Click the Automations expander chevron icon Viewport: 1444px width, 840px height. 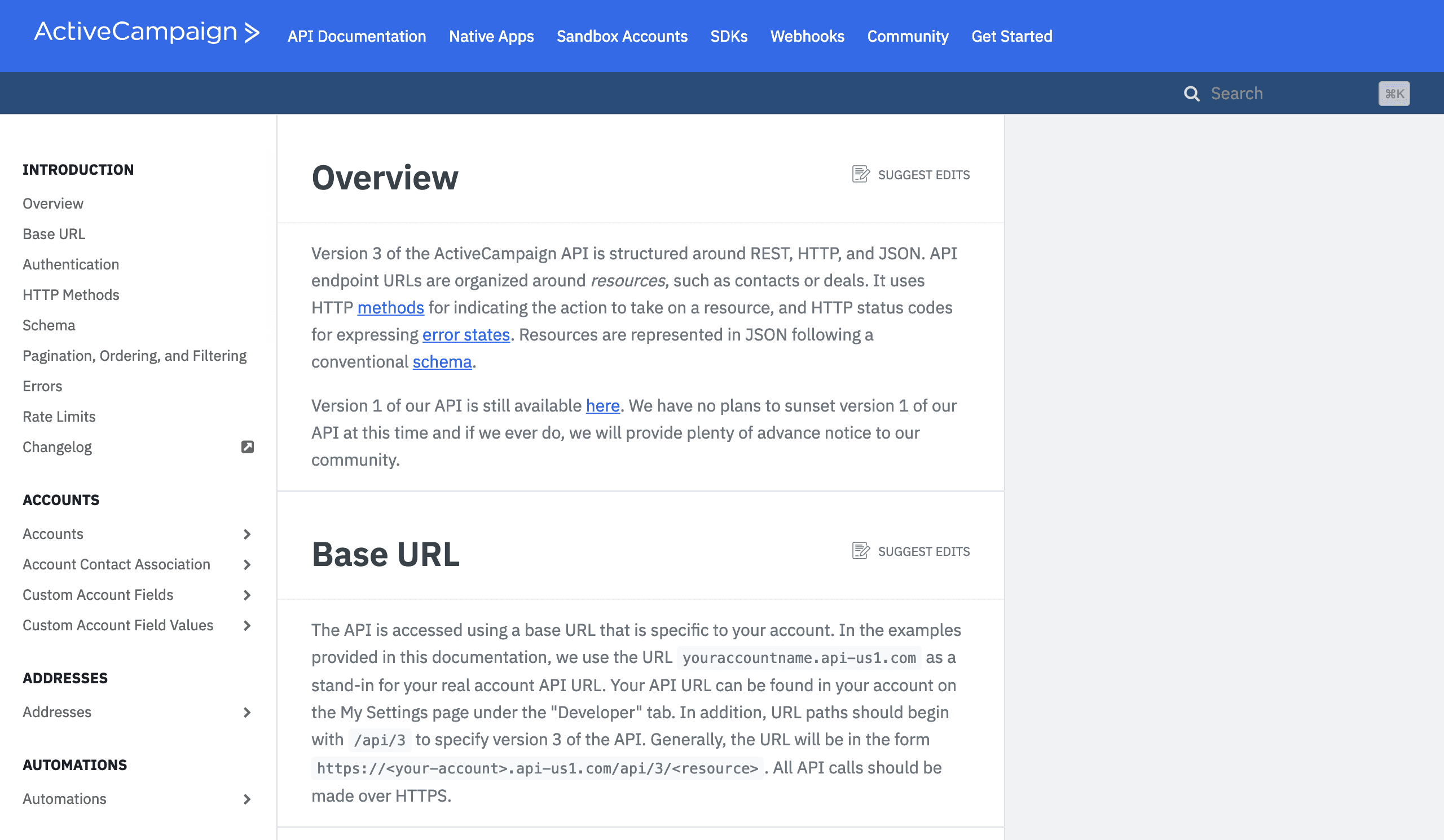pyautogui.click(x=248, y=799)
